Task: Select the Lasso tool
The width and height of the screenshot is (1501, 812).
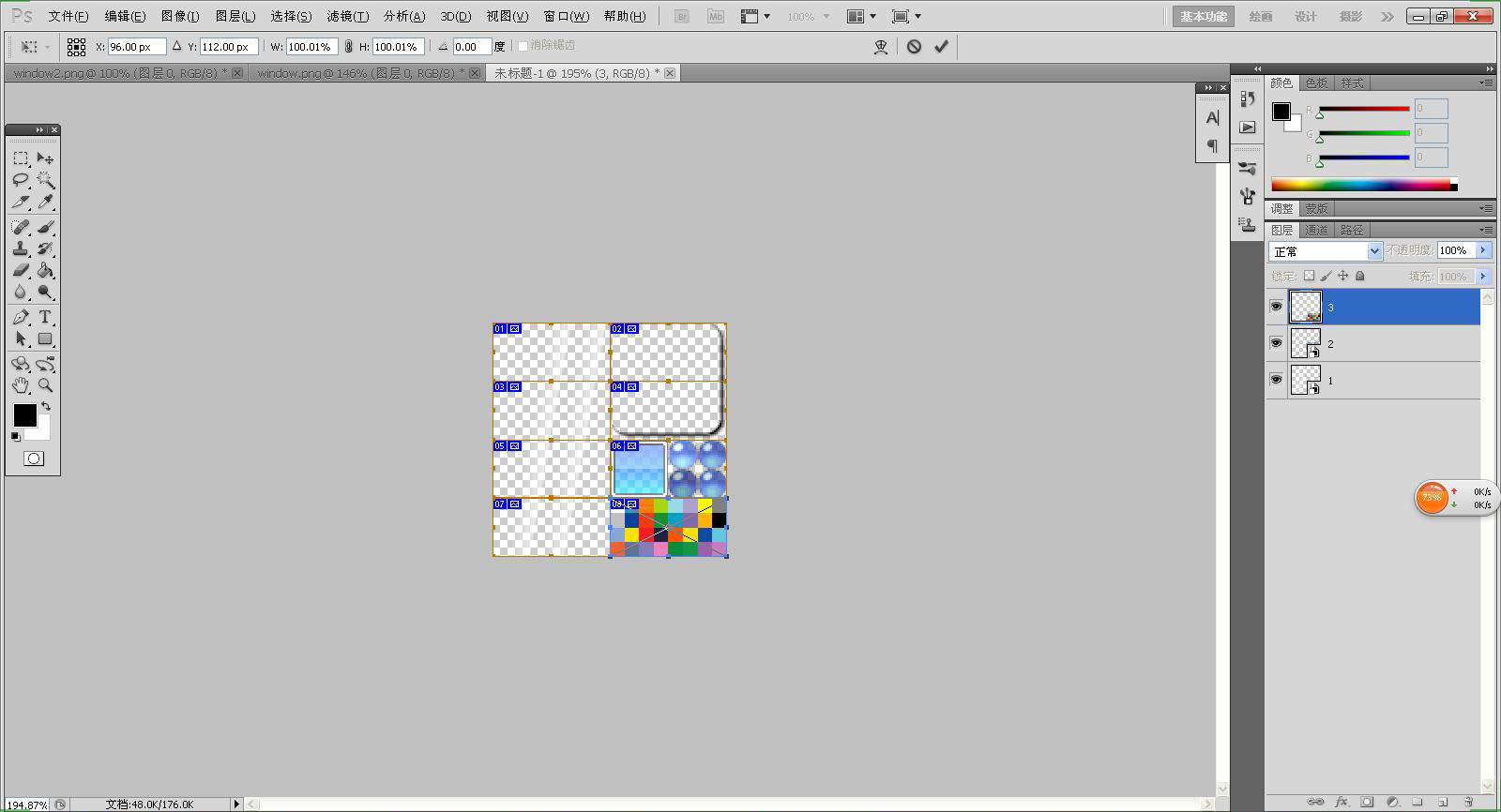Action: (21, 180)
